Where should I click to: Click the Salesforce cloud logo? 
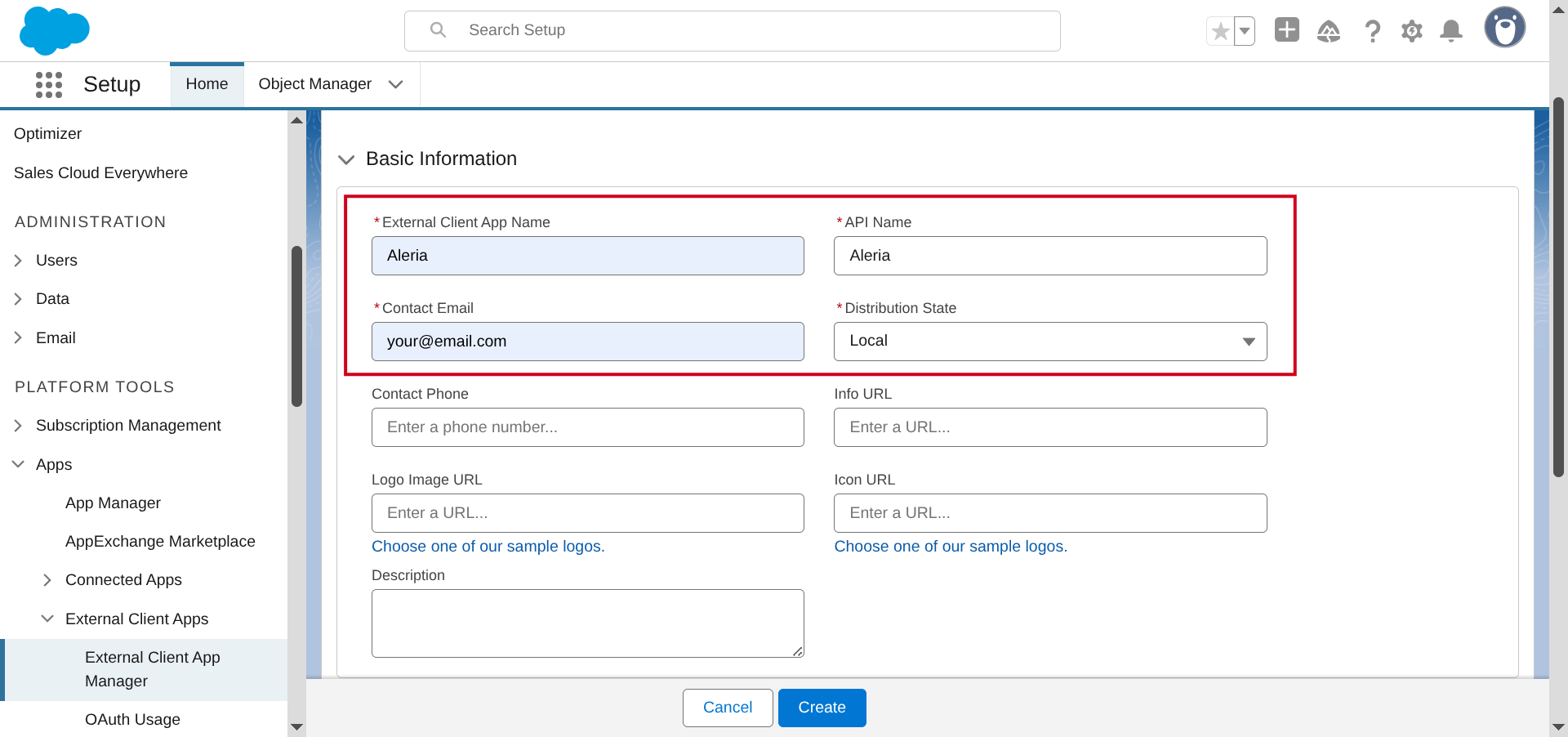[54, 31]
